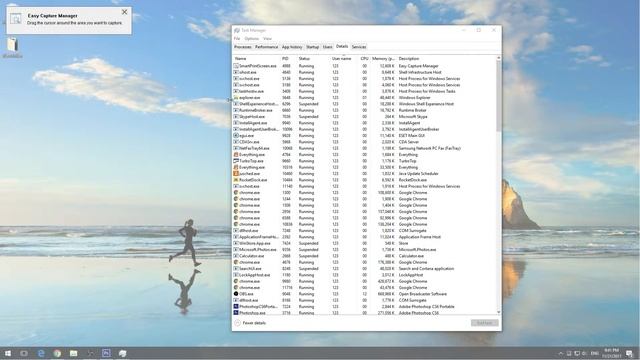Select the "Java Update Scheduler" description
The height and width of the screenshot is (360, 640).
pyautogui.click(x=418, y=173)
